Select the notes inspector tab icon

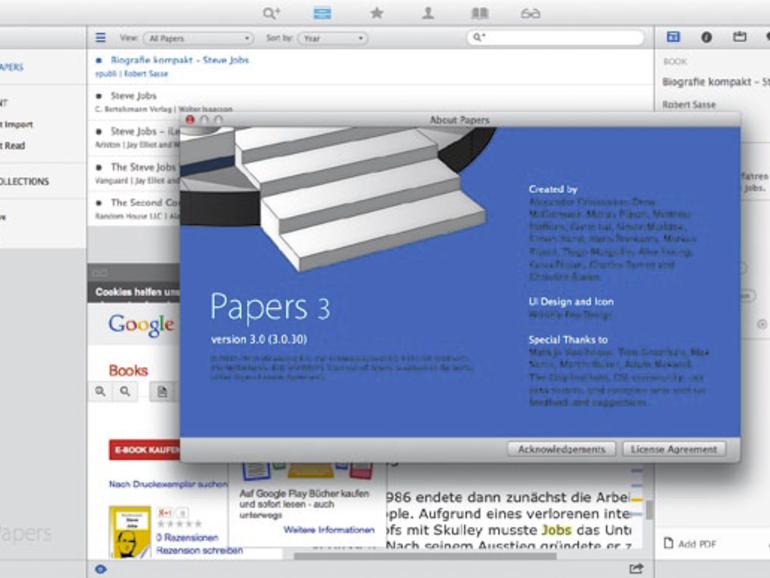(x=740, y=37)
